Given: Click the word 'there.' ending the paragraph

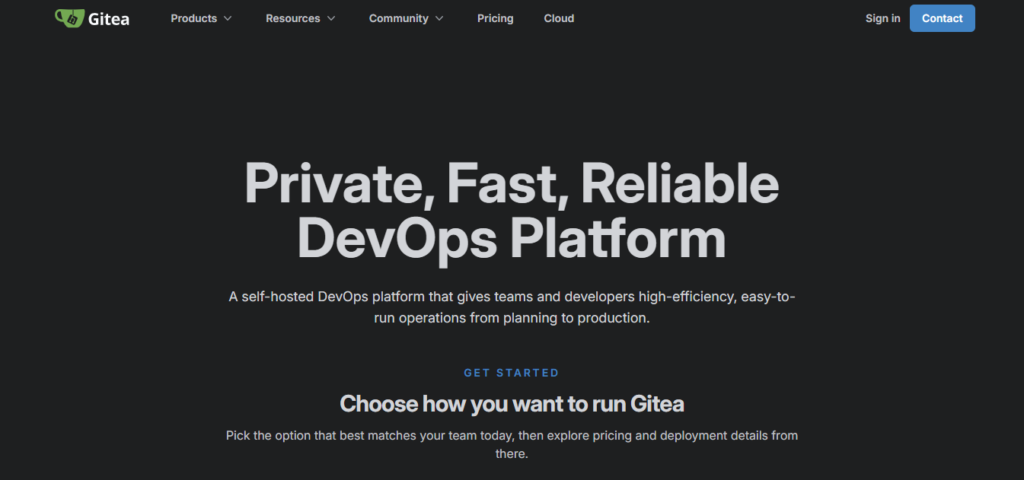Looking at the screenshot, I should click(511, 453).
